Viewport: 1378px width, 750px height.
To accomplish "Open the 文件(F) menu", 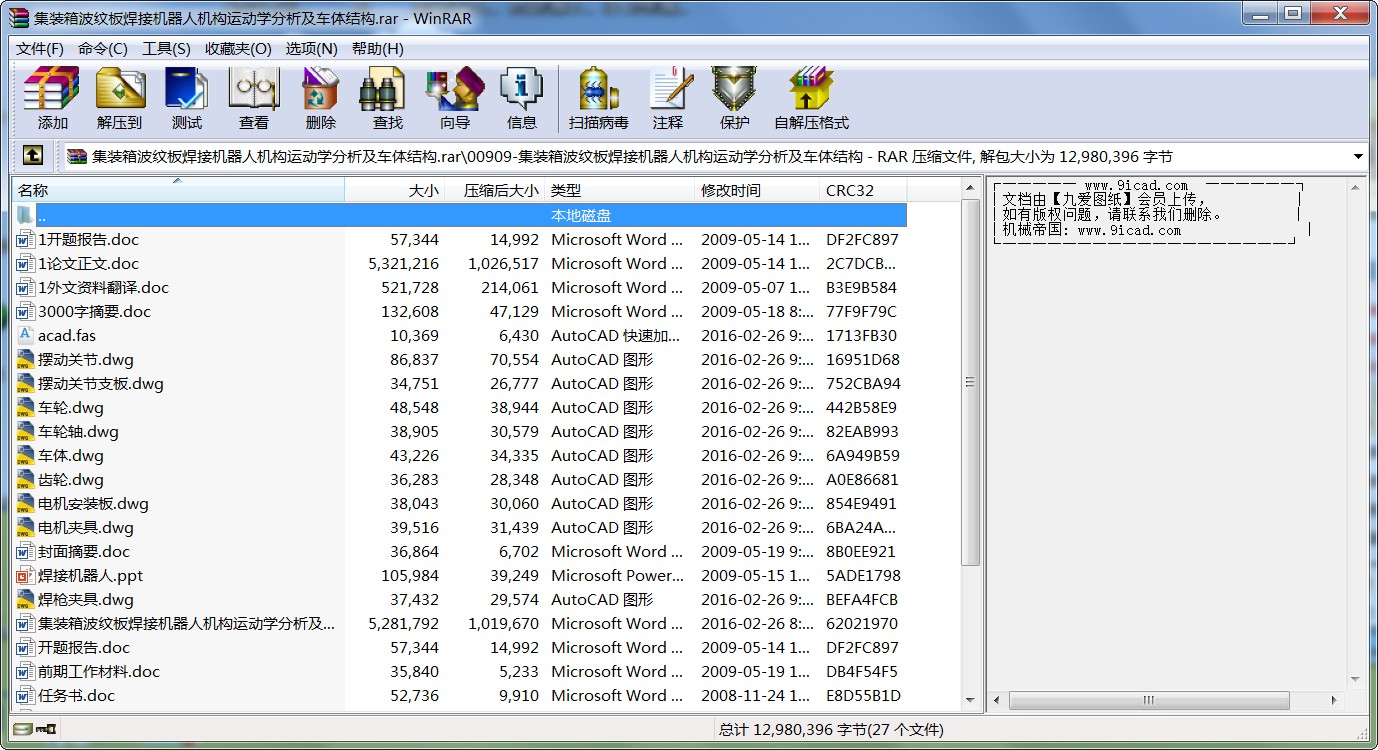I will 40,49.
